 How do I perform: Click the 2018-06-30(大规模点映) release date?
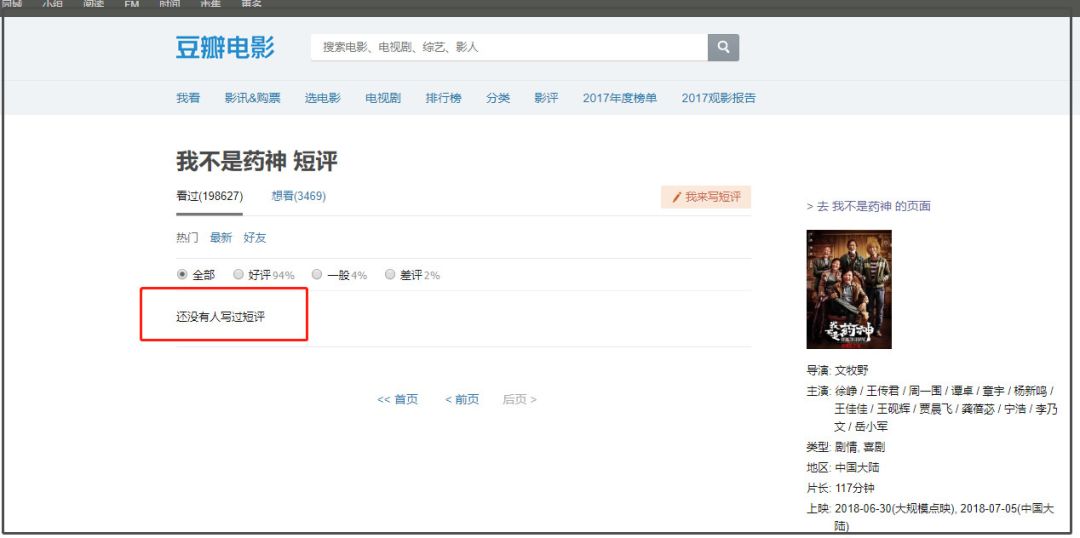[x=895, y=509]
